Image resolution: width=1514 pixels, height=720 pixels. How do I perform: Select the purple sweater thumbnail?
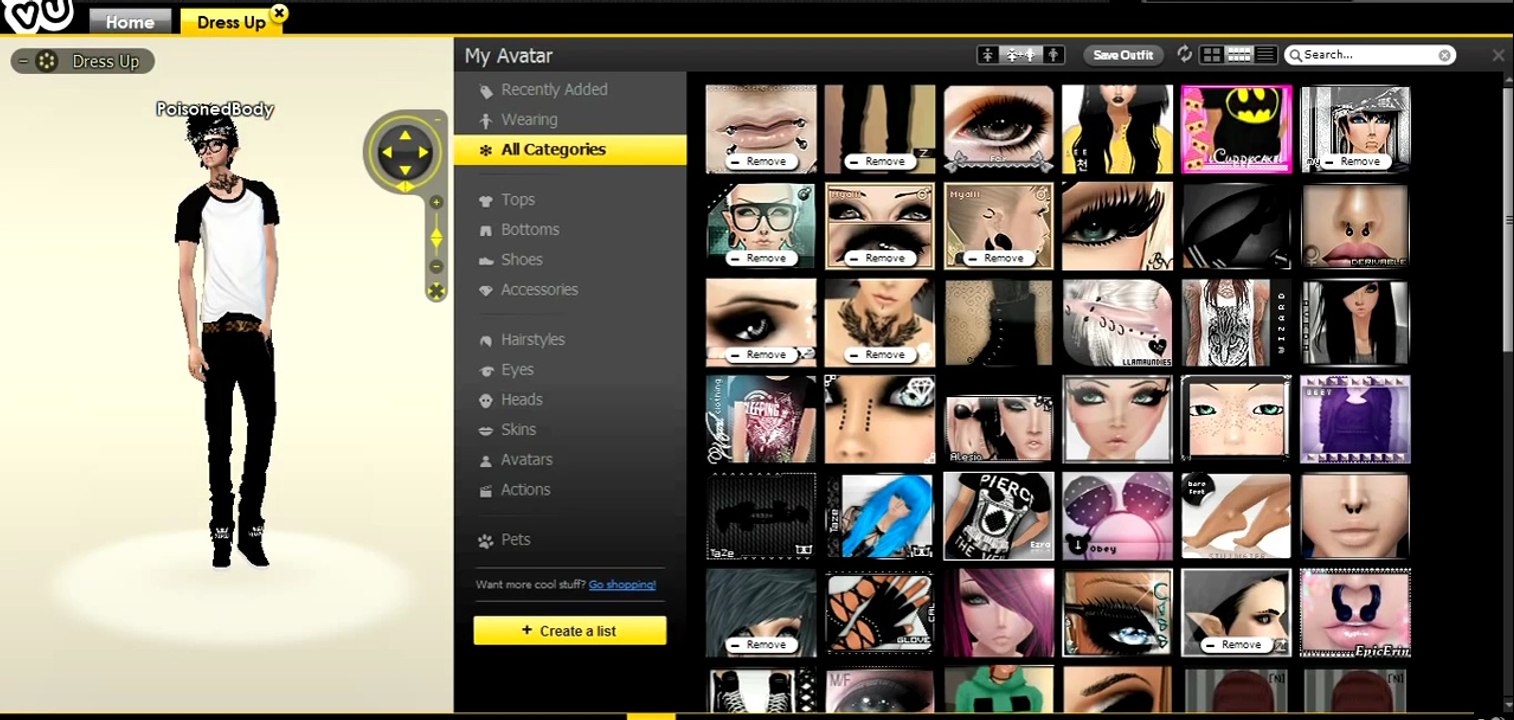1355,419
